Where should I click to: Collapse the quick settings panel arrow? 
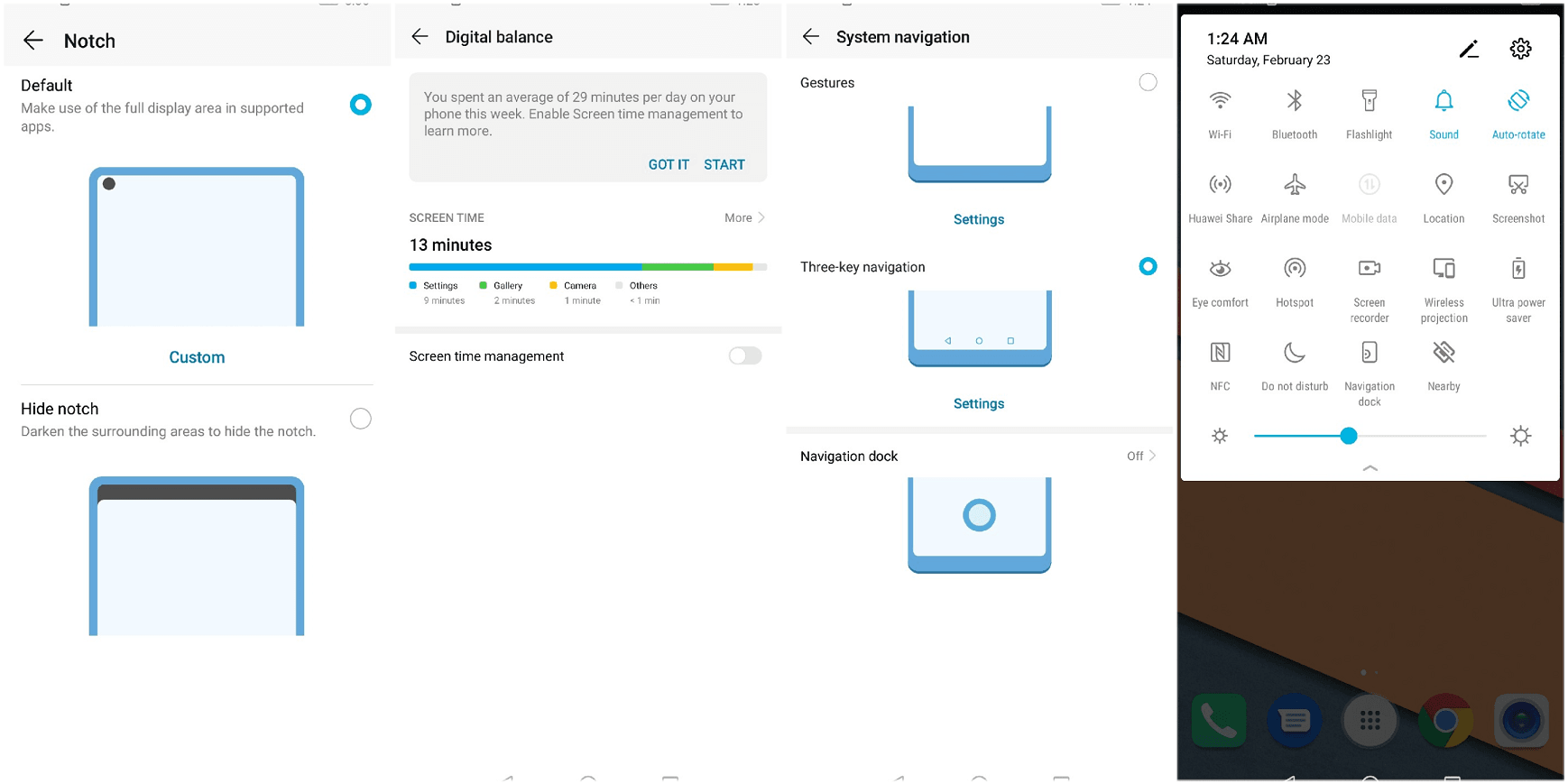point(1370,468)
